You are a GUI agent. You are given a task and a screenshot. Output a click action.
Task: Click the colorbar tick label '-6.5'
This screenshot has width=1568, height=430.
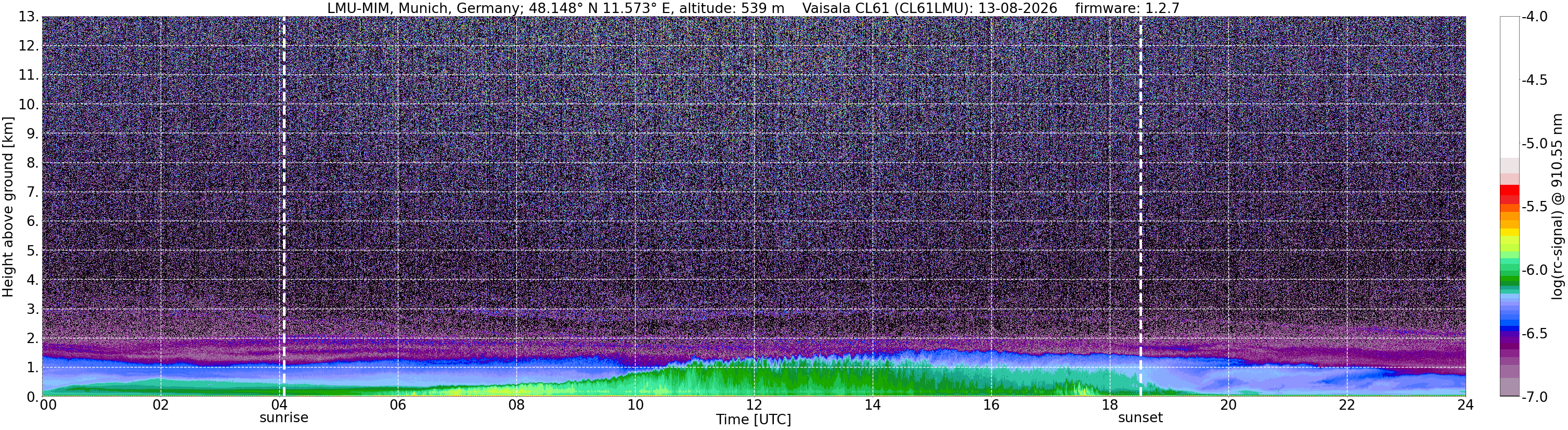click(x=1535, y=333)
